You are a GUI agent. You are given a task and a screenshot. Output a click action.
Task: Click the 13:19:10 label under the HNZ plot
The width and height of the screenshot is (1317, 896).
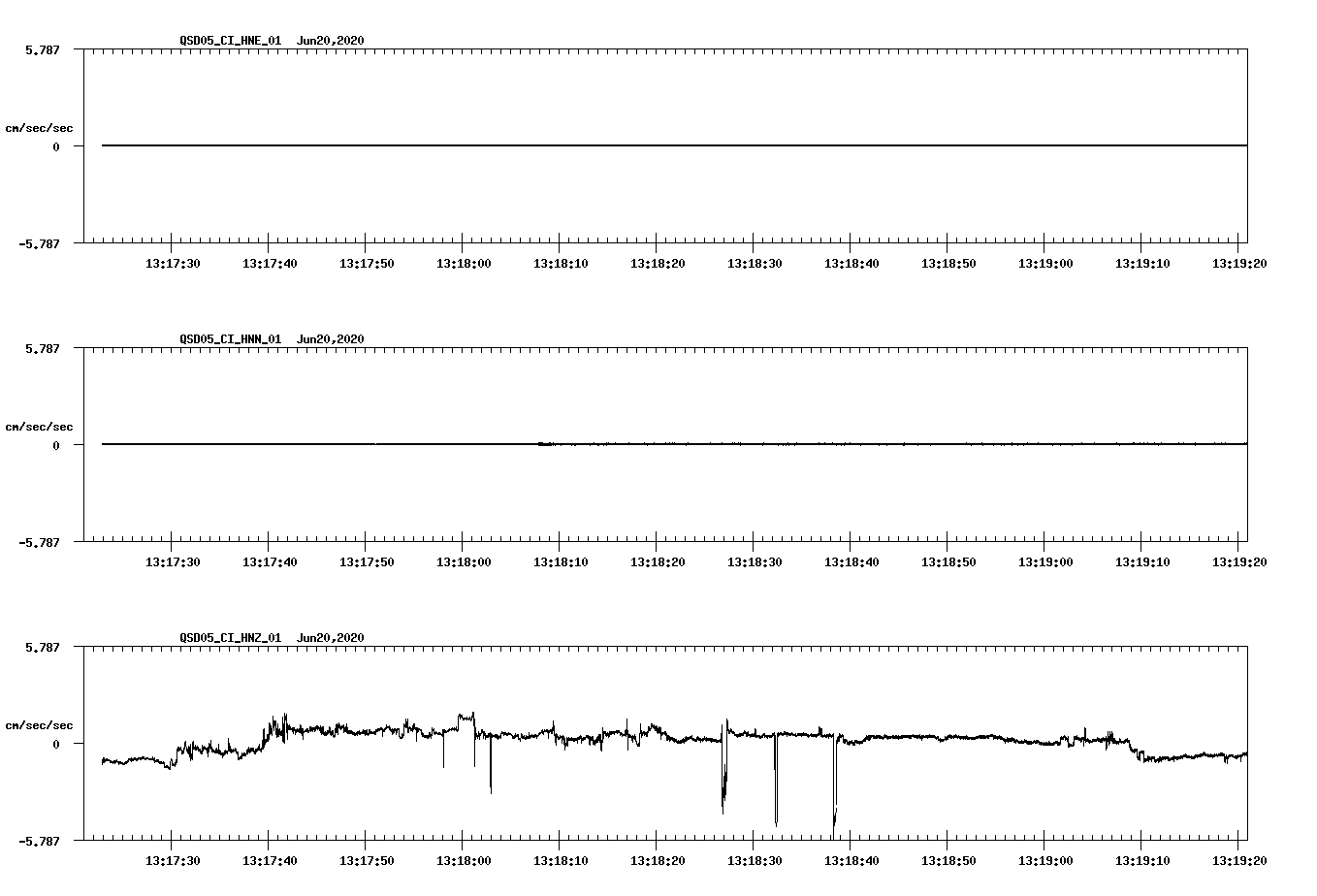1142,861
